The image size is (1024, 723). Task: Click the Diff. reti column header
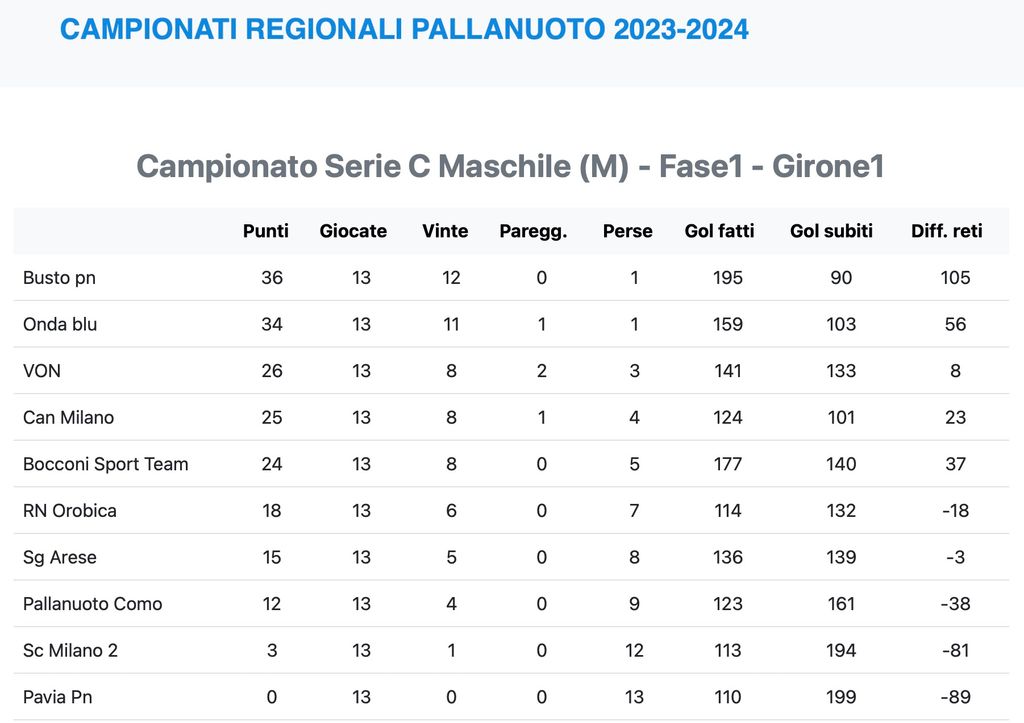tap(946, 231)
